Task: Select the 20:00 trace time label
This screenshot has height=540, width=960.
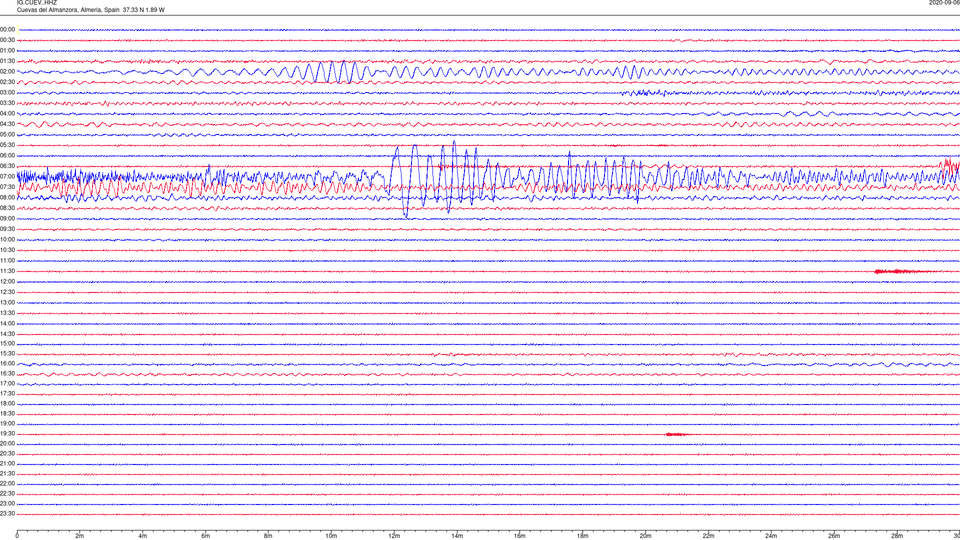Action: [8, 444]
